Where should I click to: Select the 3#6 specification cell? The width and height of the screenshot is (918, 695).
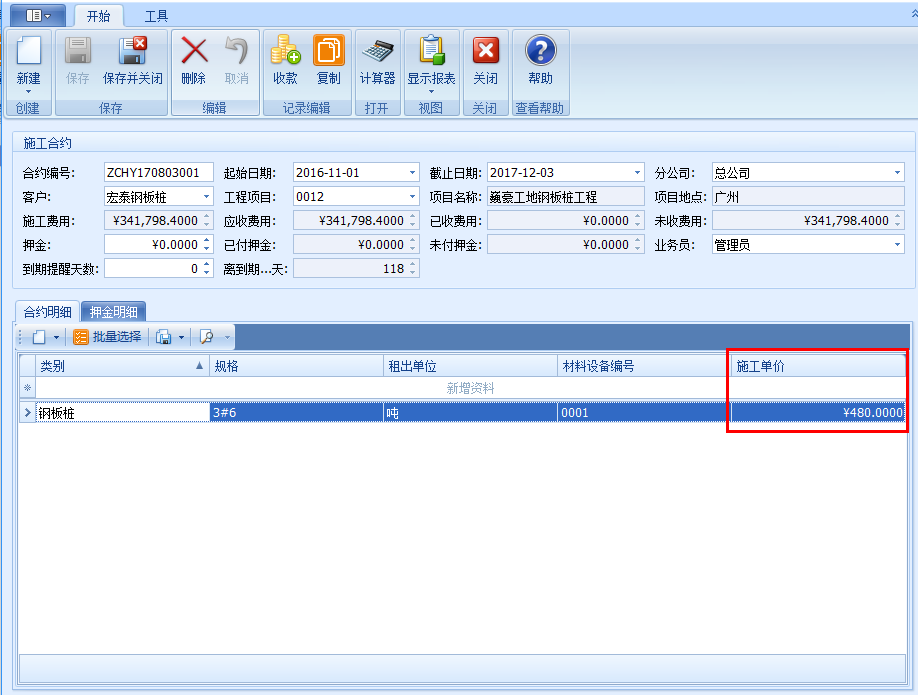(x=296, y=413)
